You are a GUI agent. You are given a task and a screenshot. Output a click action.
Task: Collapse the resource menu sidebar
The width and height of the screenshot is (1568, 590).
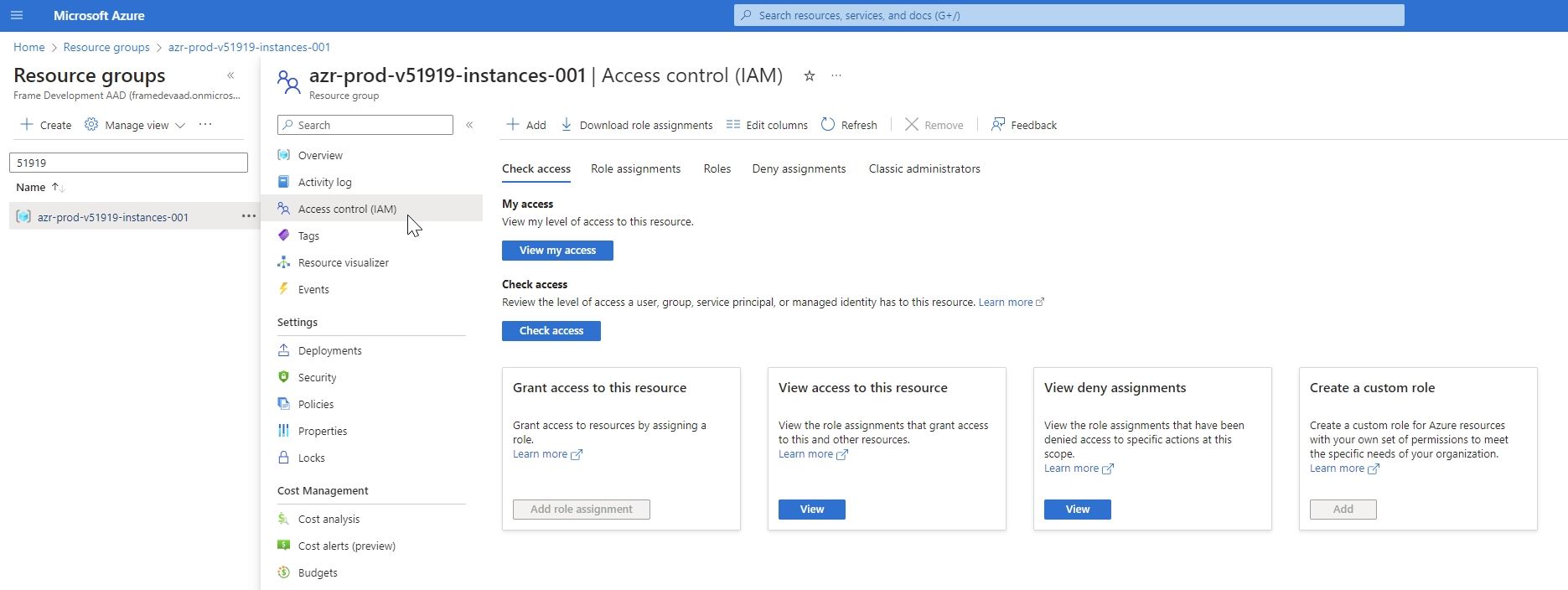point(469,125)
